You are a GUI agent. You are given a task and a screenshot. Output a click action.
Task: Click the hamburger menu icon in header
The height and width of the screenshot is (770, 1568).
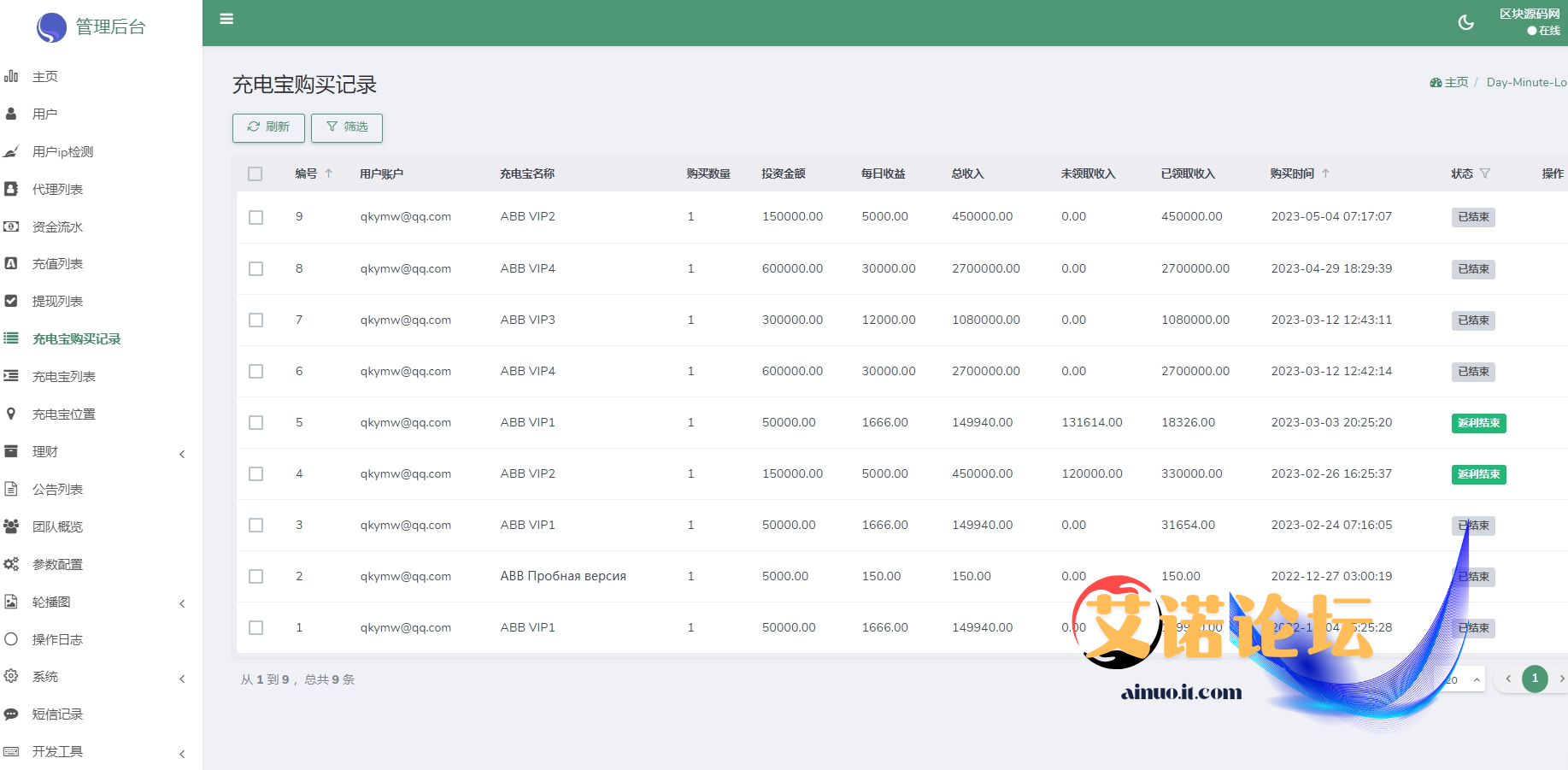(226, 19)
